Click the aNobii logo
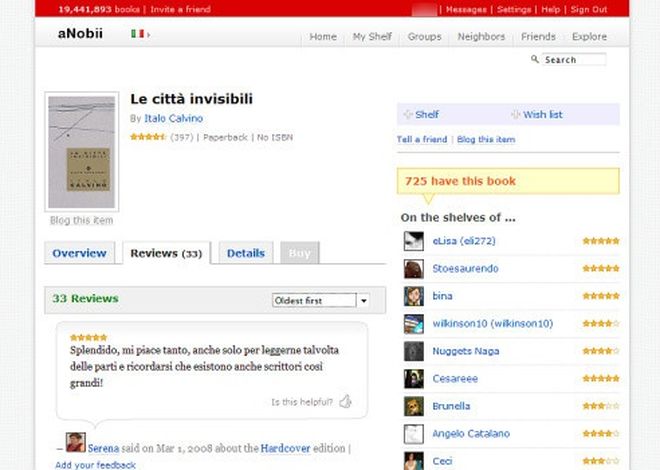This screenshot has height=470, width=660. [x=80, y=33]
